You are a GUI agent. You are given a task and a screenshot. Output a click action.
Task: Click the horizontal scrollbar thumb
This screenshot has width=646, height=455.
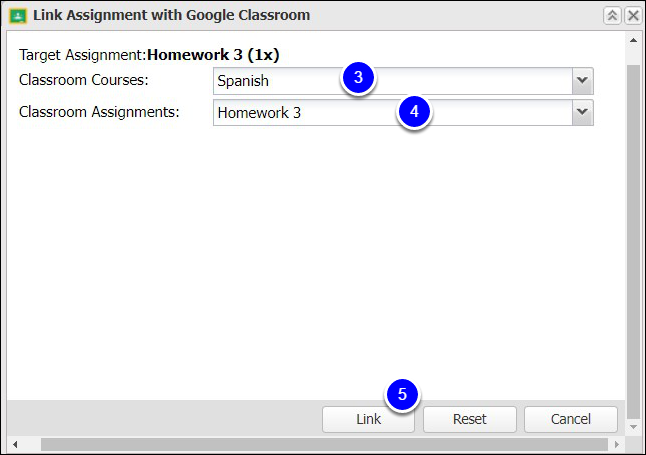(324, 444)
